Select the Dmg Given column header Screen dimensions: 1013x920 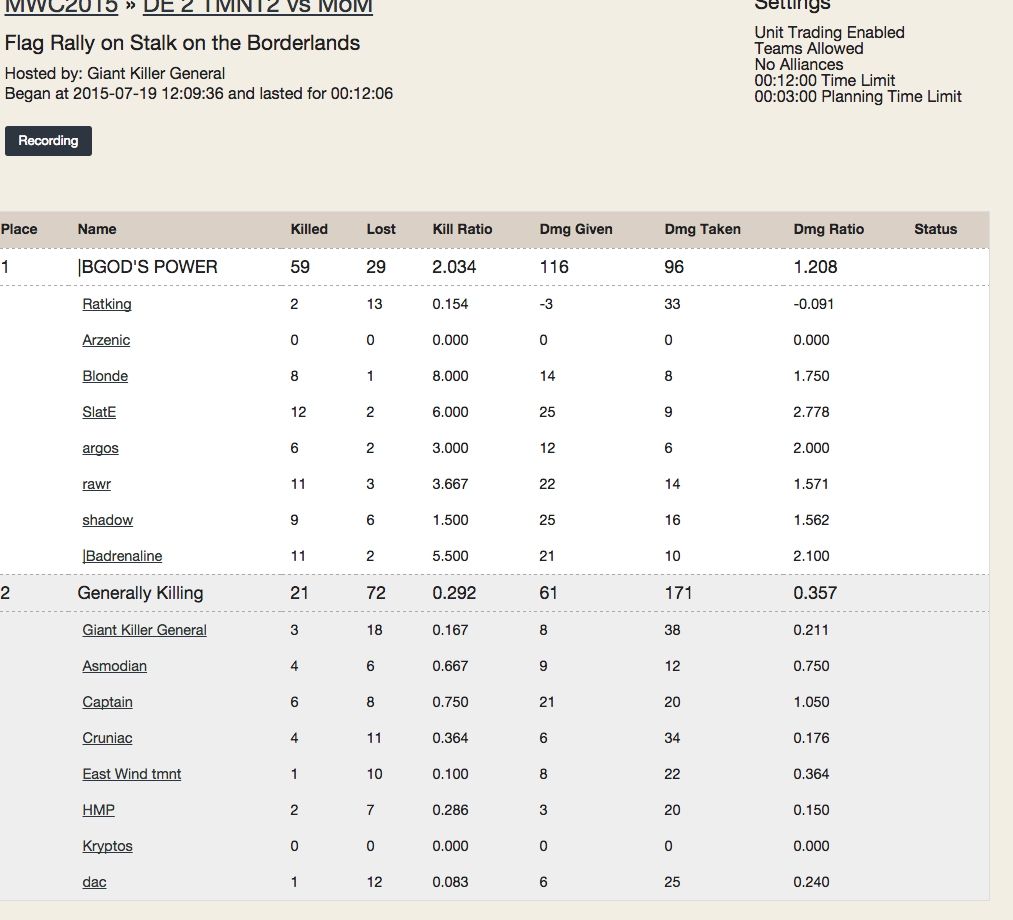(x=576, y=229)
